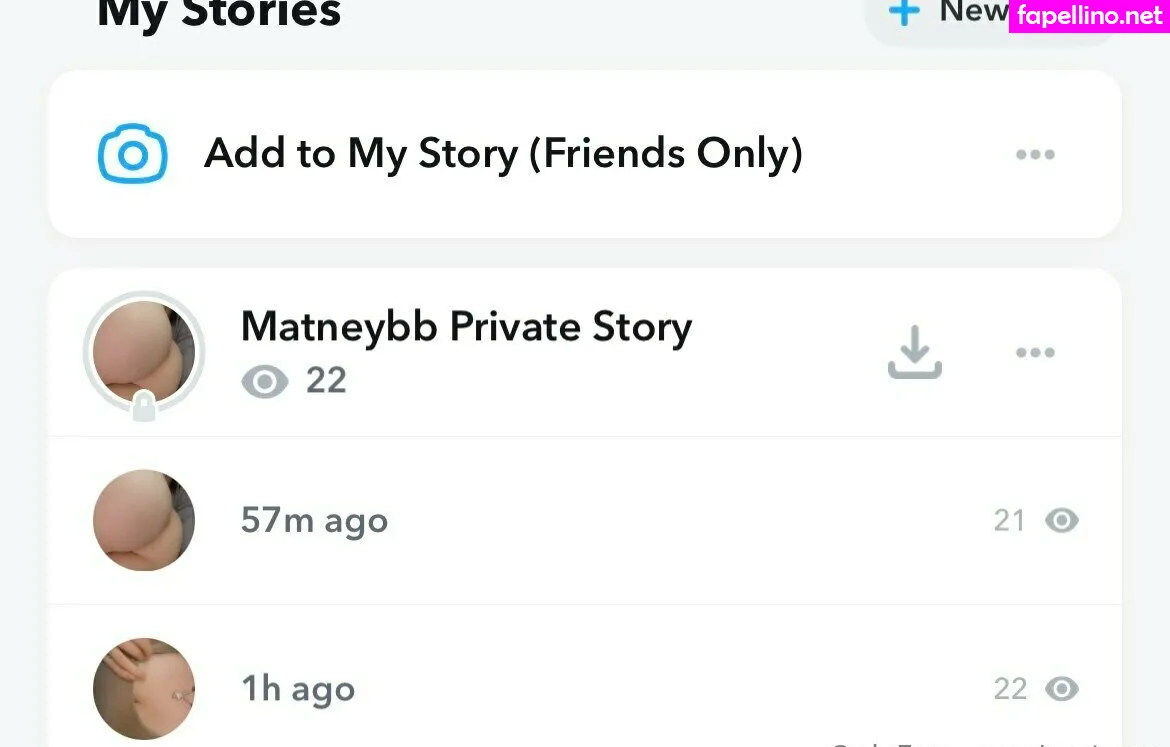Toggle view count visibility on the 1h snap
This screenshot has height=747, width=1170.
tap(1062, 688)
